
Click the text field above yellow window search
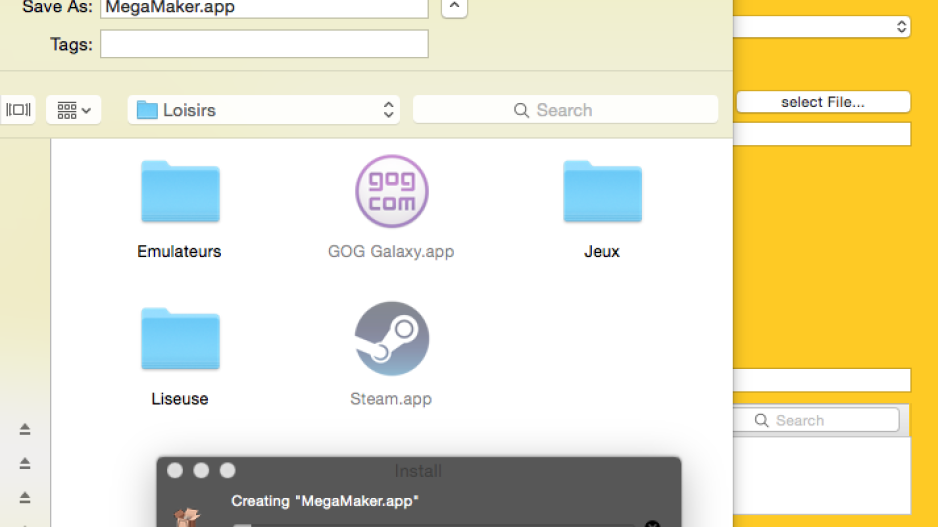822,380
